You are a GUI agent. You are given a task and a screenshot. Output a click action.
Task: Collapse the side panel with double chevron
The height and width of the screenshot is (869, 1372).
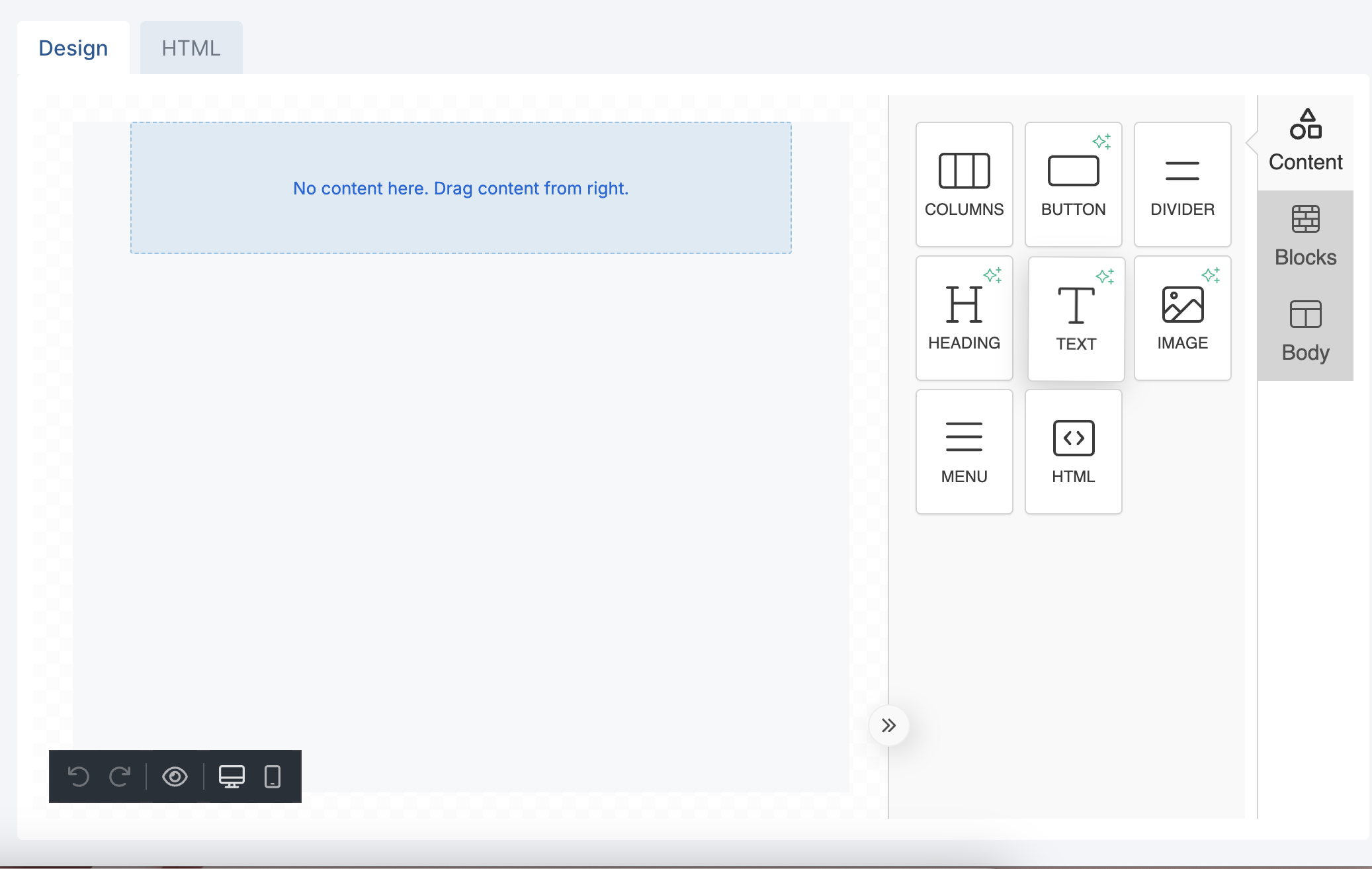point(888,725)
